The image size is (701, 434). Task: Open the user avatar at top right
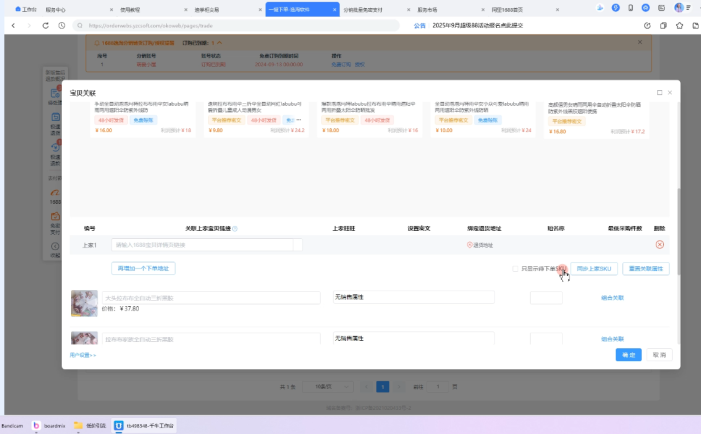point(679,8)
